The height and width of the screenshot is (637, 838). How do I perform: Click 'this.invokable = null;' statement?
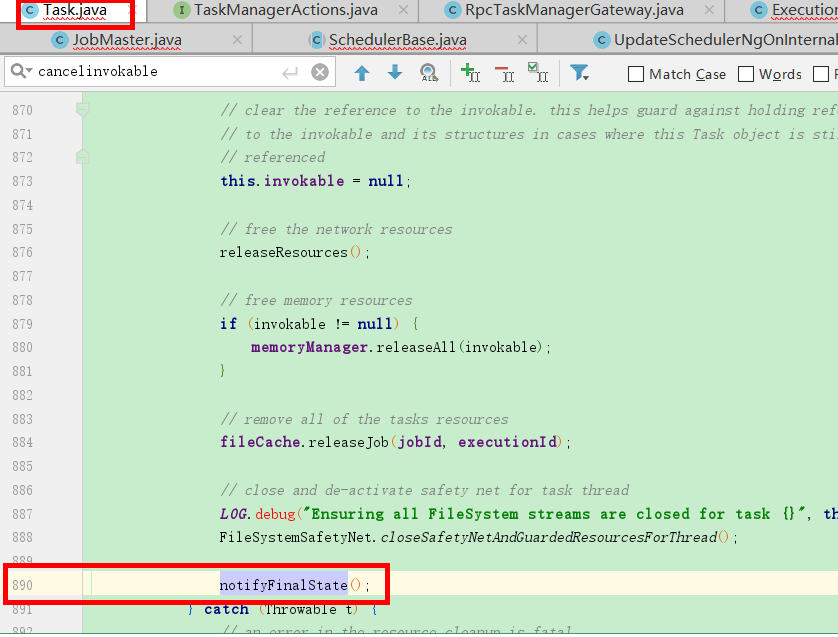click(x=315, y=181)
